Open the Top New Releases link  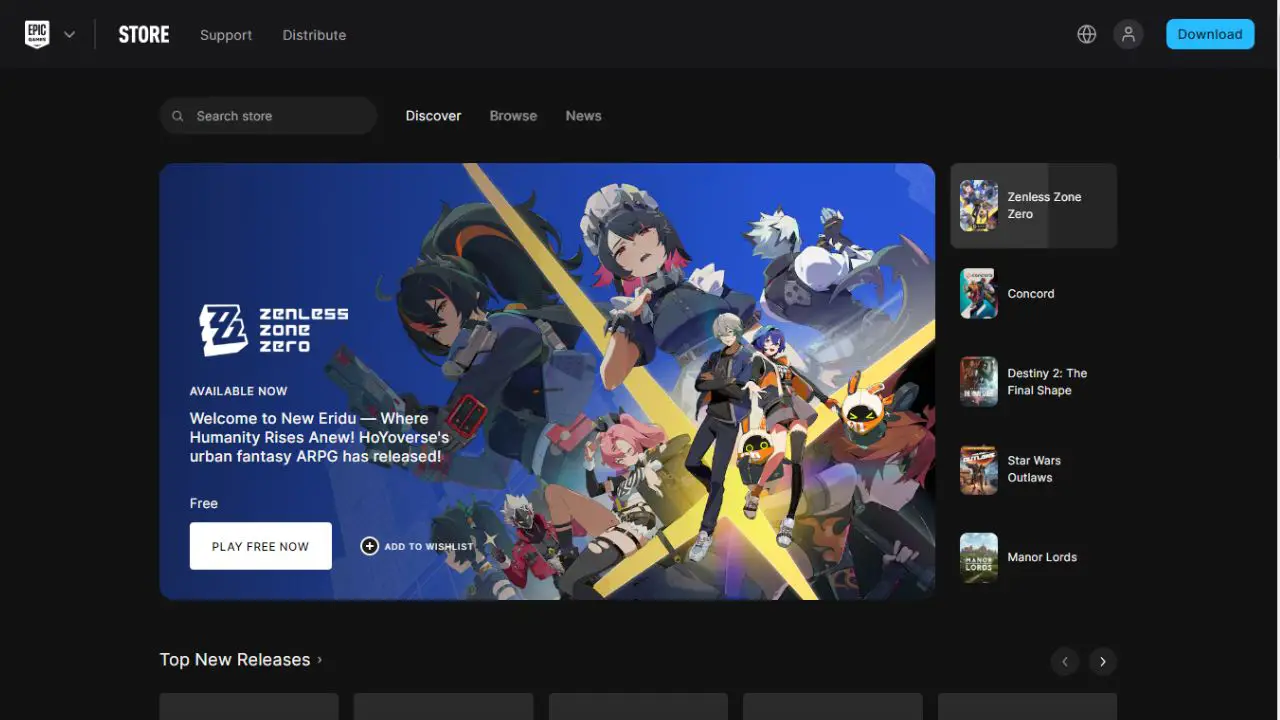241,660
